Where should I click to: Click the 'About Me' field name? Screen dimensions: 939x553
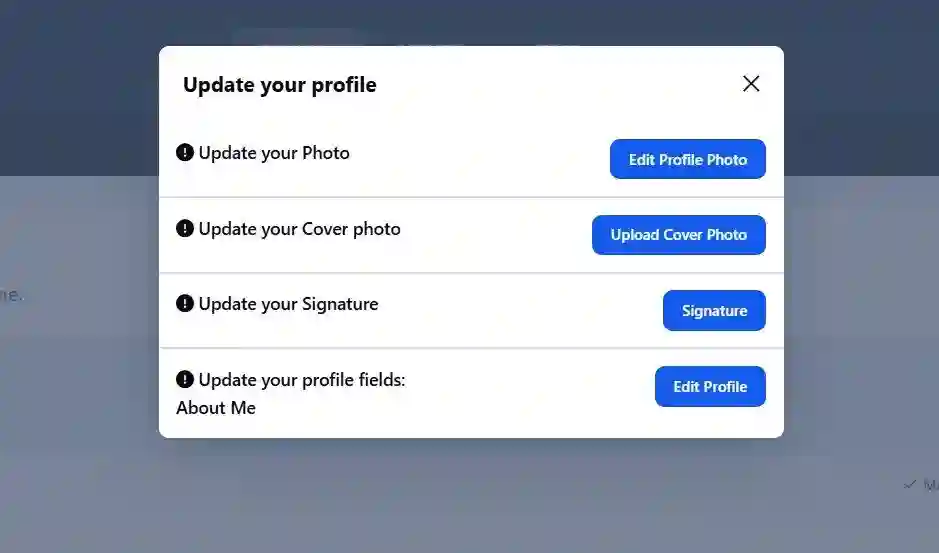(x=216, y=408)
